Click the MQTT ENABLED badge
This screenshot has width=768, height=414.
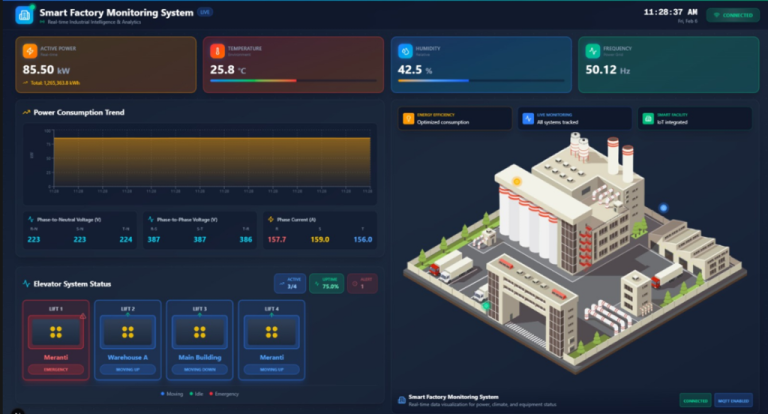[733, 401]
